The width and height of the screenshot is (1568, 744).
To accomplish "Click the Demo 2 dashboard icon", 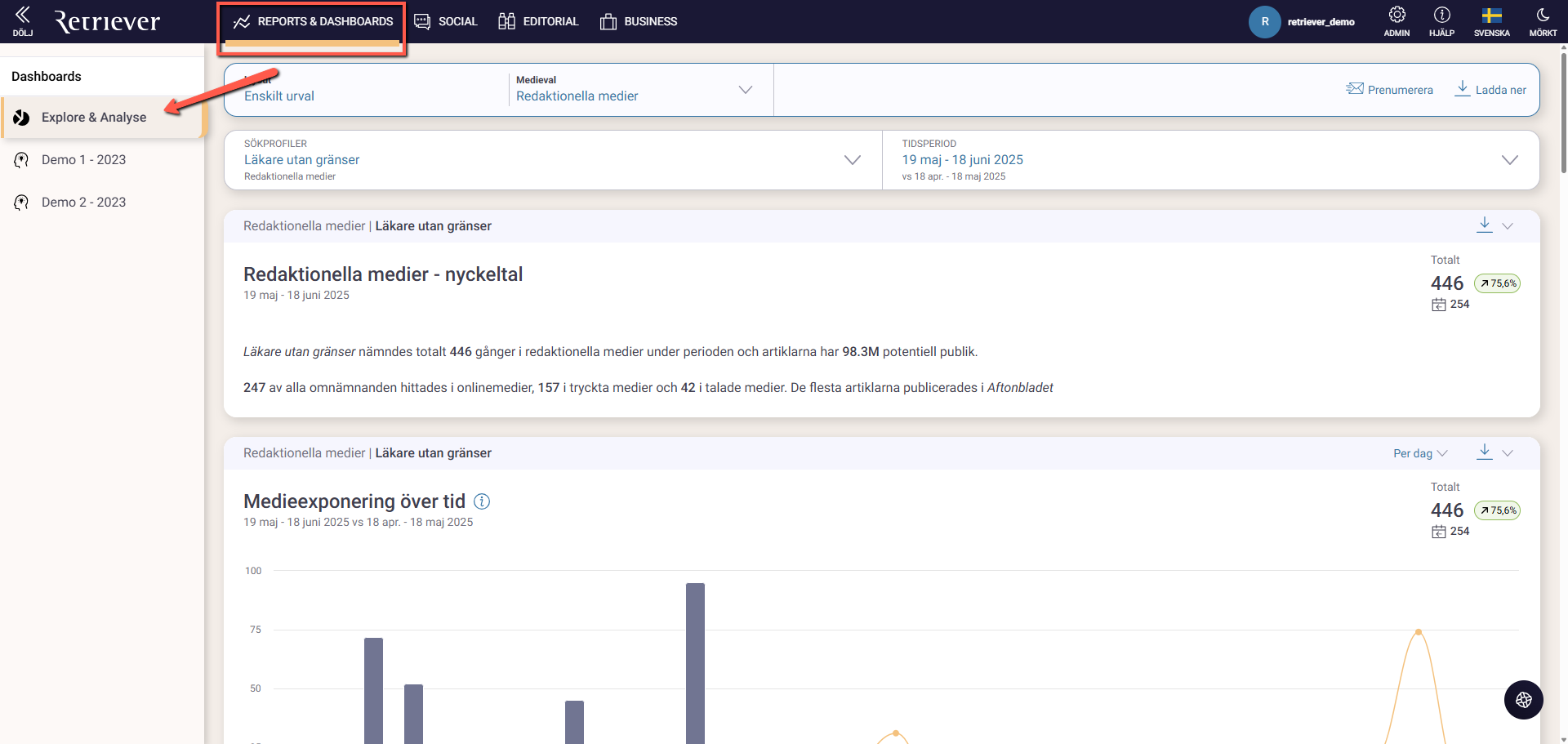I will pyautogui.click(x=21, y=203).
